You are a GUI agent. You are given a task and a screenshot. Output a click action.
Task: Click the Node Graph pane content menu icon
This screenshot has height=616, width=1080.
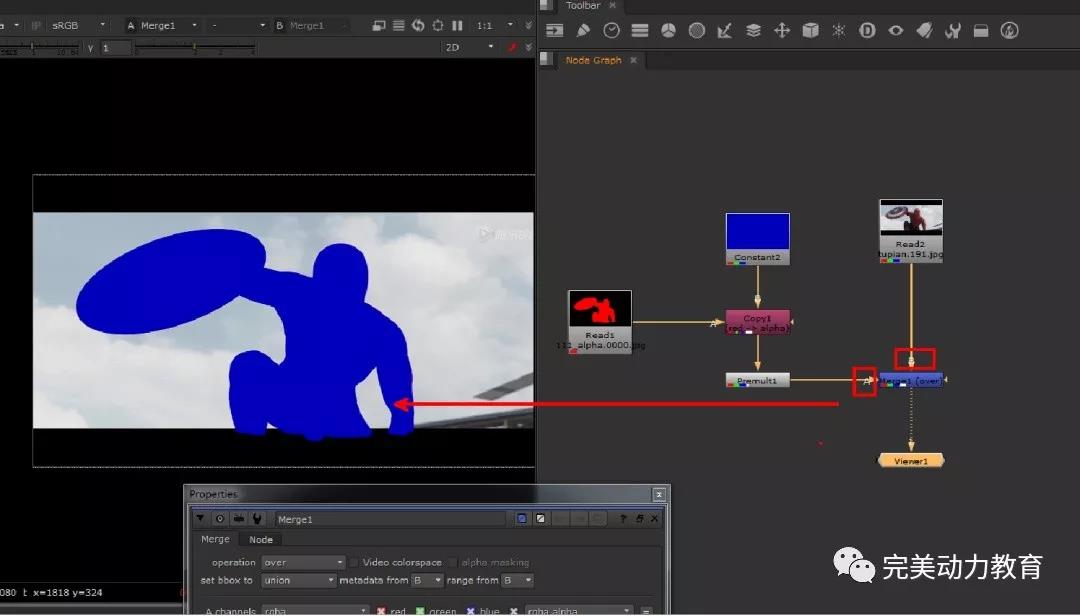pos(547,59)
